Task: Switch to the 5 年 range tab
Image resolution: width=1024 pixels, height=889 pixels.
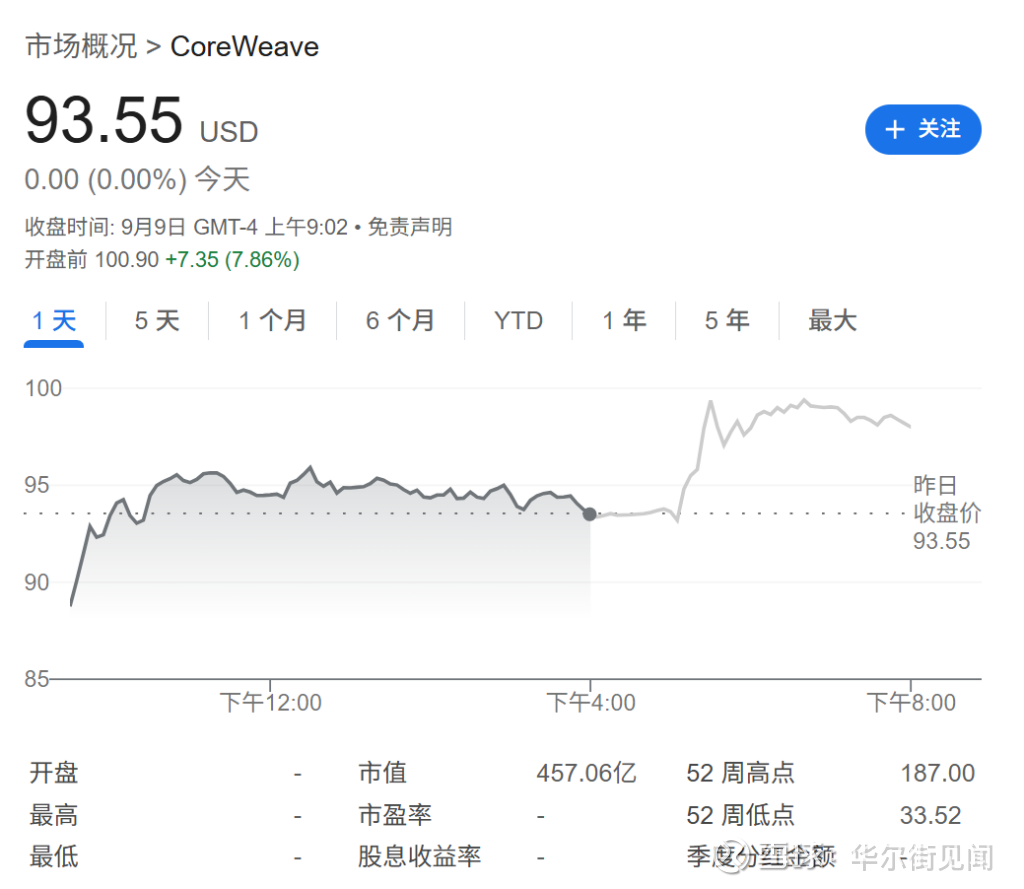Action: click(727, 321)
